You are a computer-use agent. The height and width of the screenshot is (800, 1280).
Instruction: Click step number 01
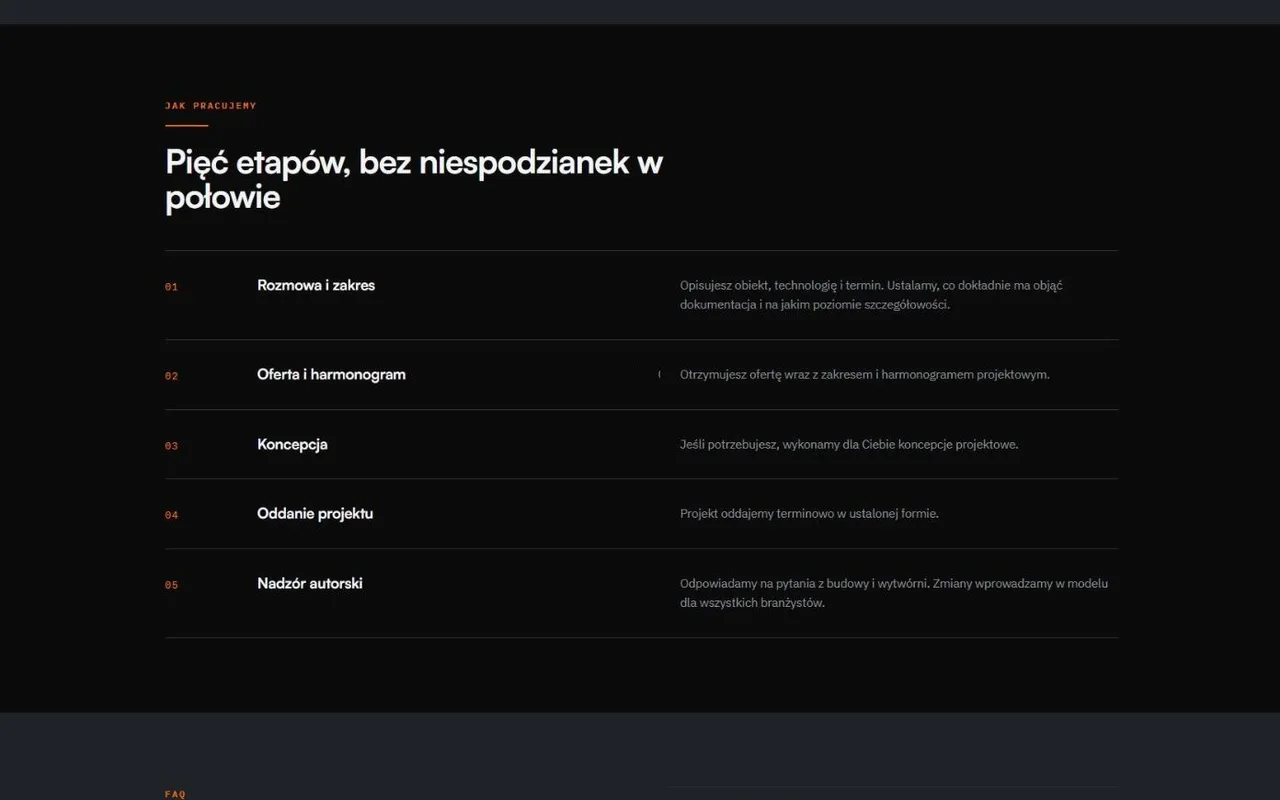(171, 287)
